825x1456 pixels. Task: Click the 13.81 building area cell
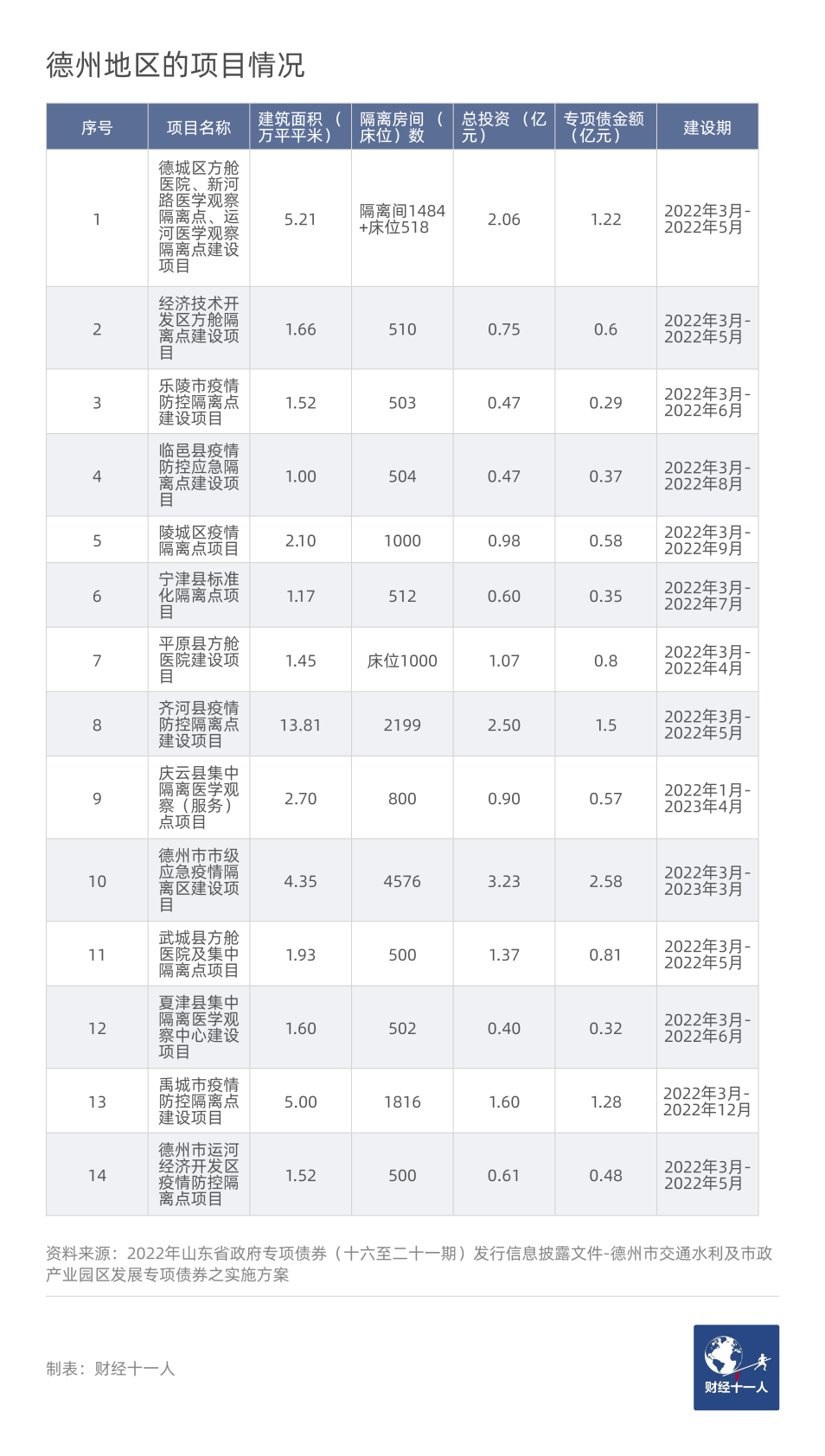click(300, 725)
